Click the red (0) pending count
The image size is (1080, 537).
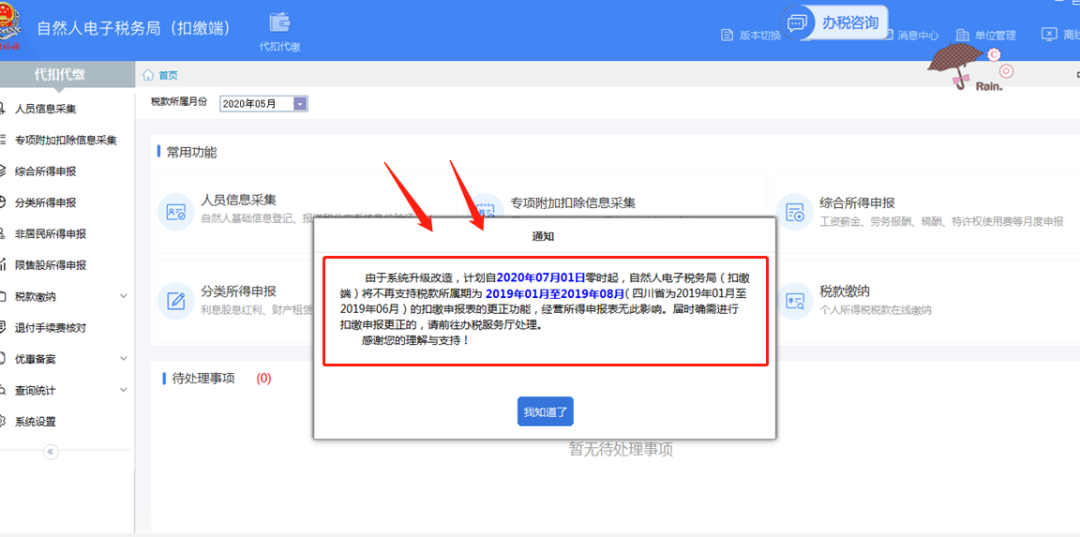(264, 378)
